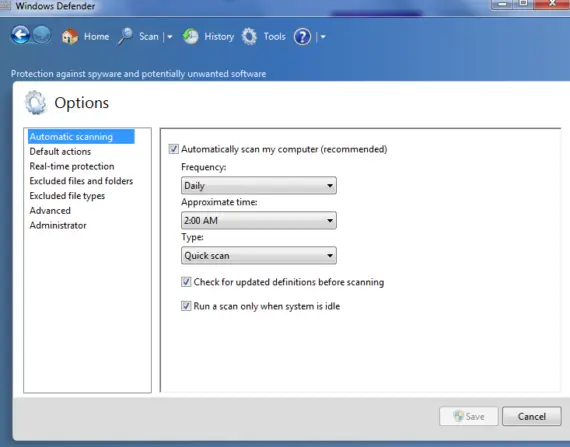Select the Administrator option
Screen dimensions: 570x447
coord(58,225)
